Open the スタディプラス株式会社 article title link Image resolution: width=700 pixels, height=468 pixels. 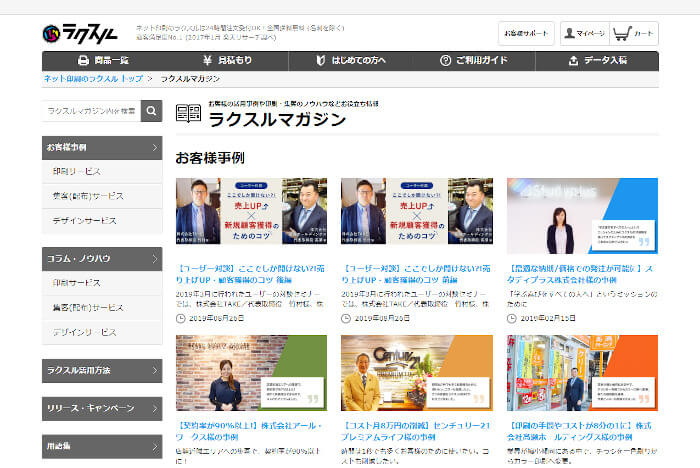(x=580, y=274)
